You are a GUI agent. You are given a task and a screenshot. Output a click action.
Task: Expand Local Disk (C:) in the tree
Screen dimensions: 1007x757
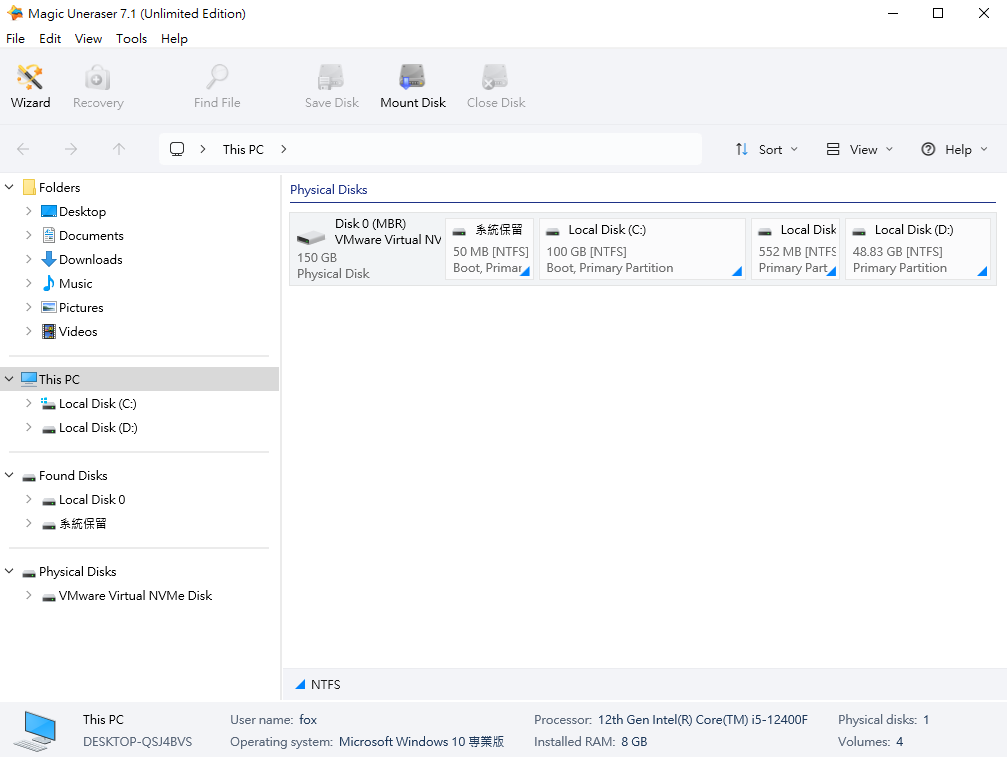[28, 403]
